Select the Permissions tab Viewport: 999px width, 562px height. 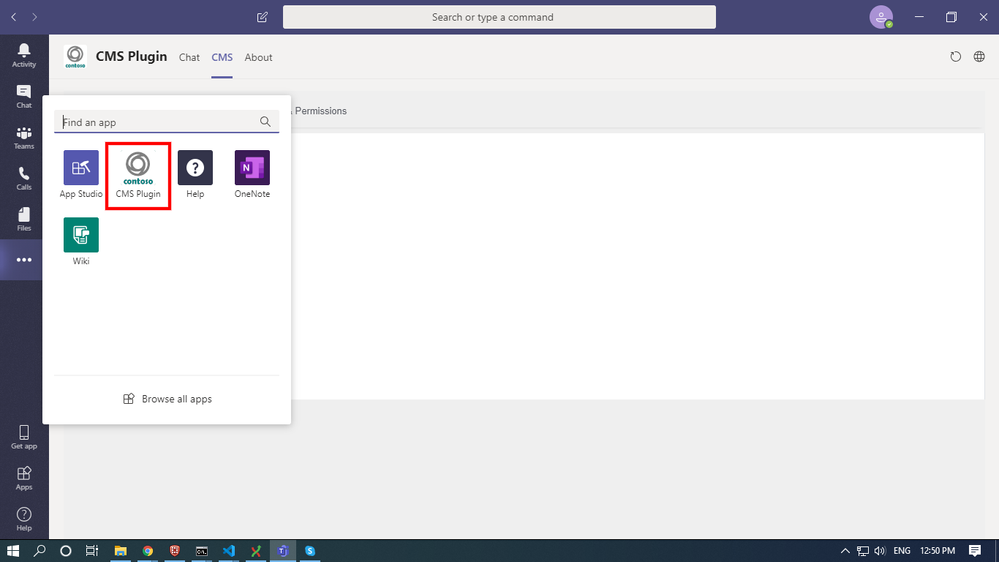coord(320,111)
